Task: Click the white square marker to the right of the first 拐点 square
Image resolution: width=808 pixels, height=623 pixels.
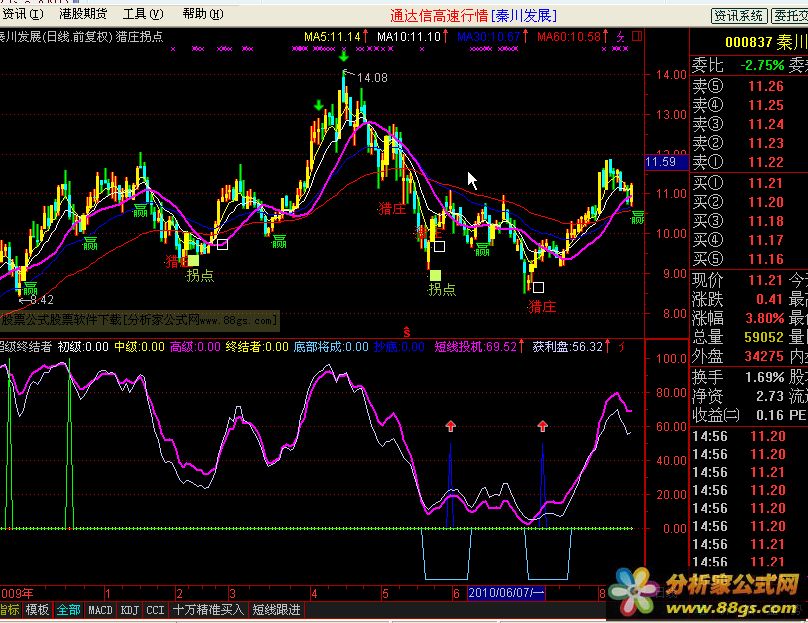Action: pyautogui.click(x=223, y=244)
